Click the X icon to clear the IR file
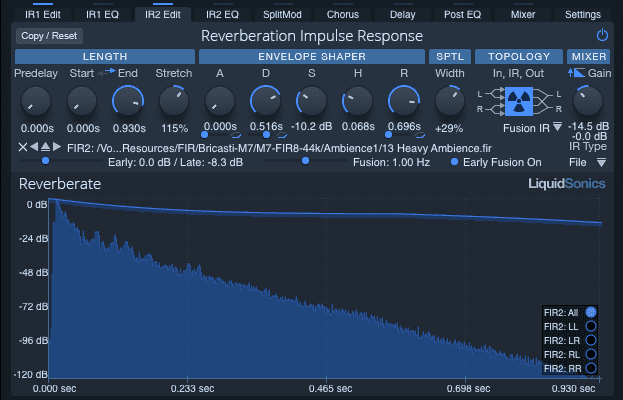623x400 pixels. click(x=22, y=147)
